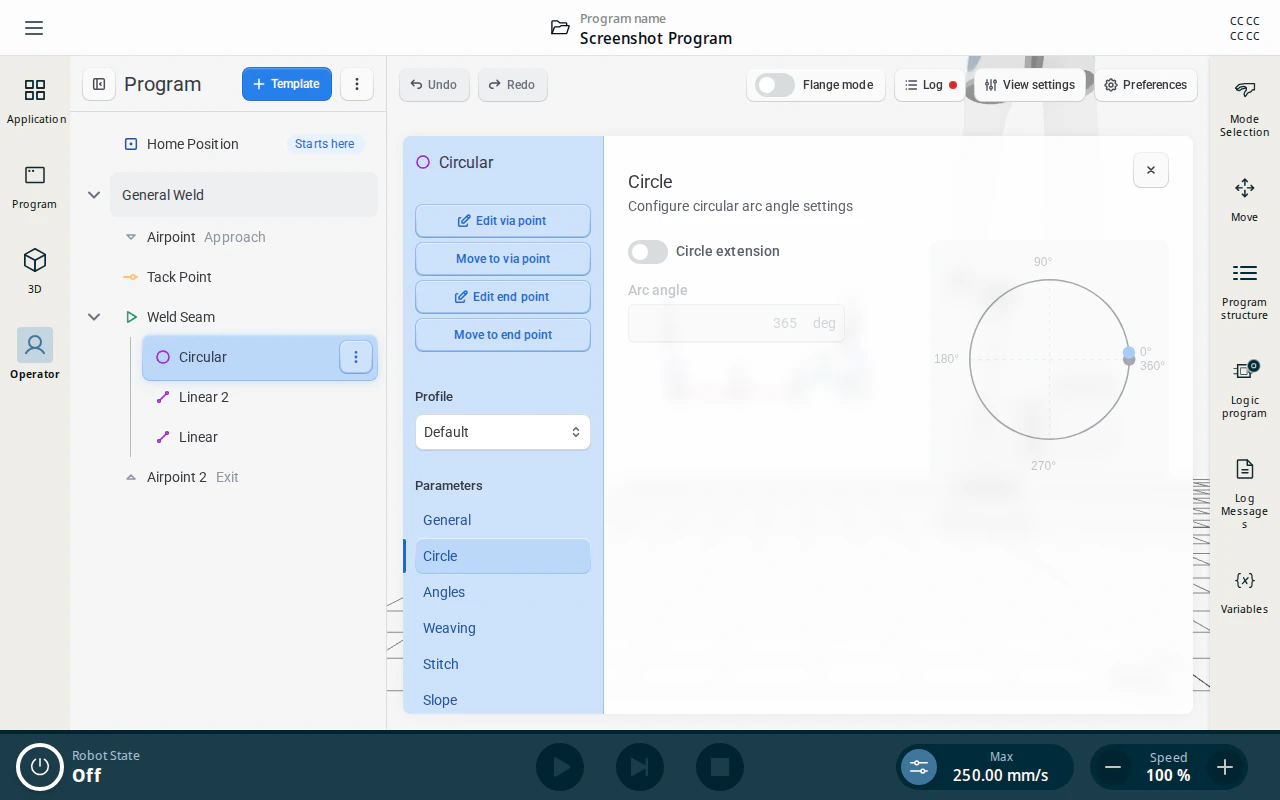This screenshot has width=1280, height=800.
Task: Select the Linear 2 tree item
Action: [x=260, y=397]
